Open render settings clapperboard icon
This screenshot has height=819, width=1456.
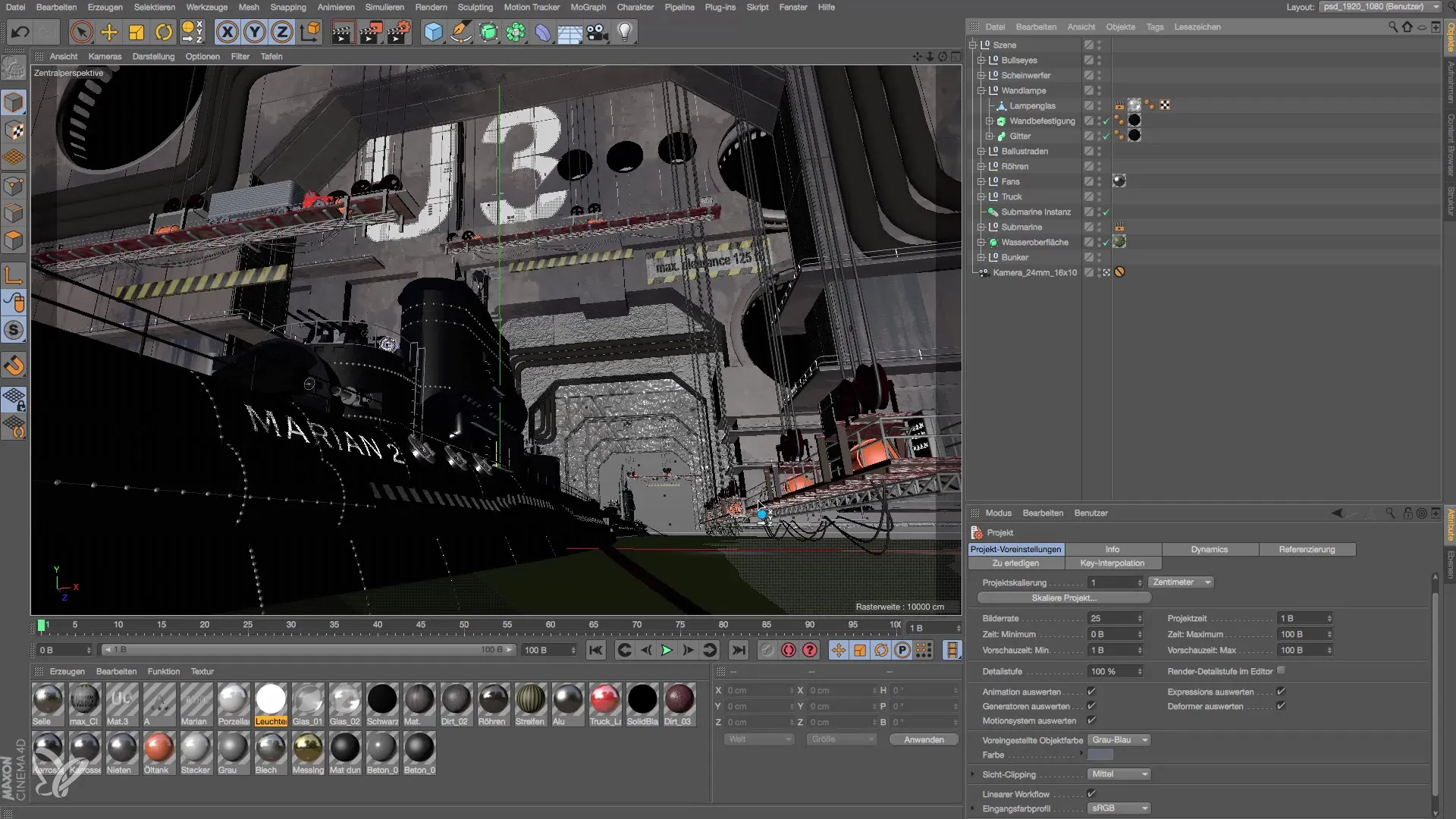[x=399, y=32]
